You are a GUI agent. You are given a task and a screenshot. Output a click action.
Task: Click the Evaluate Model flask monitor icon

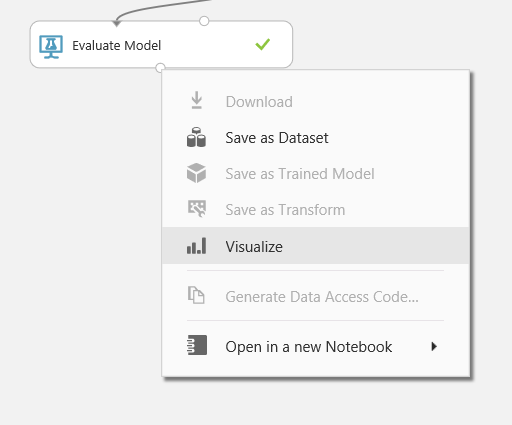click(51, 47)
